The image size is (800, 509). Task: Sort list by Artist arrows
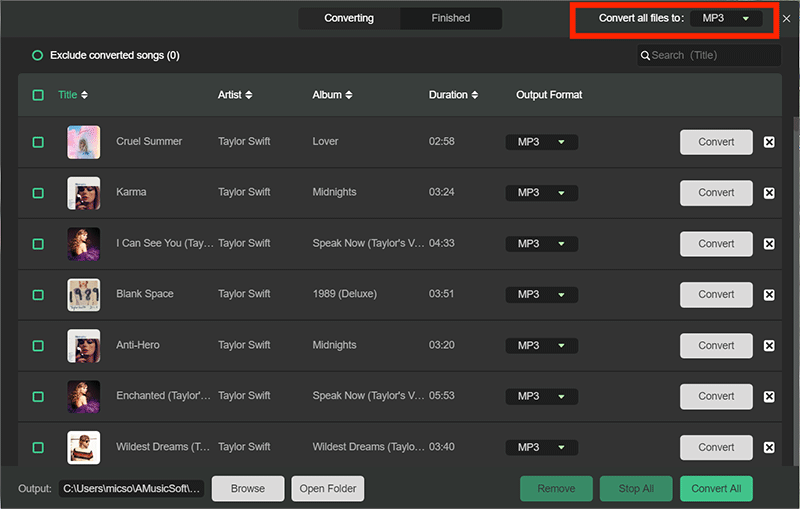[x=249, y=95]
